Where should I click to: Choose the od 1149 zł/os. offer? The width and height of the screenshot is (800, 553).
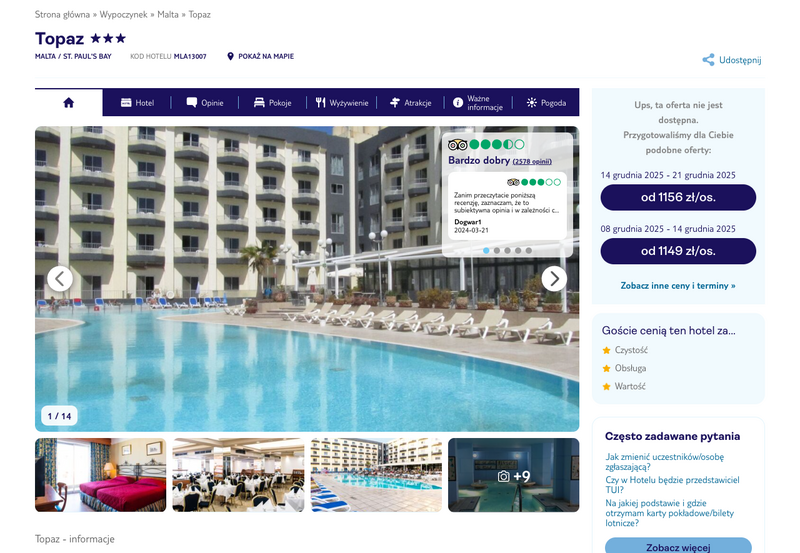[678, 251]
